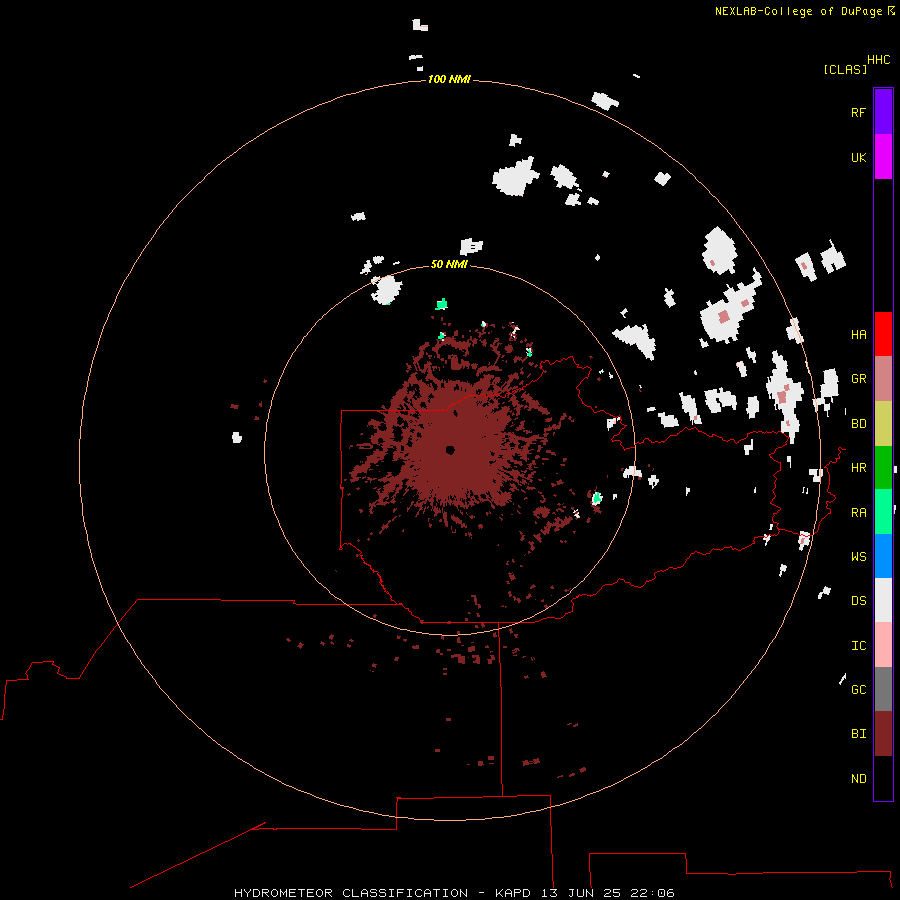
Task: Click the RA aqua green legend swatch
Action: coord(883,512)
